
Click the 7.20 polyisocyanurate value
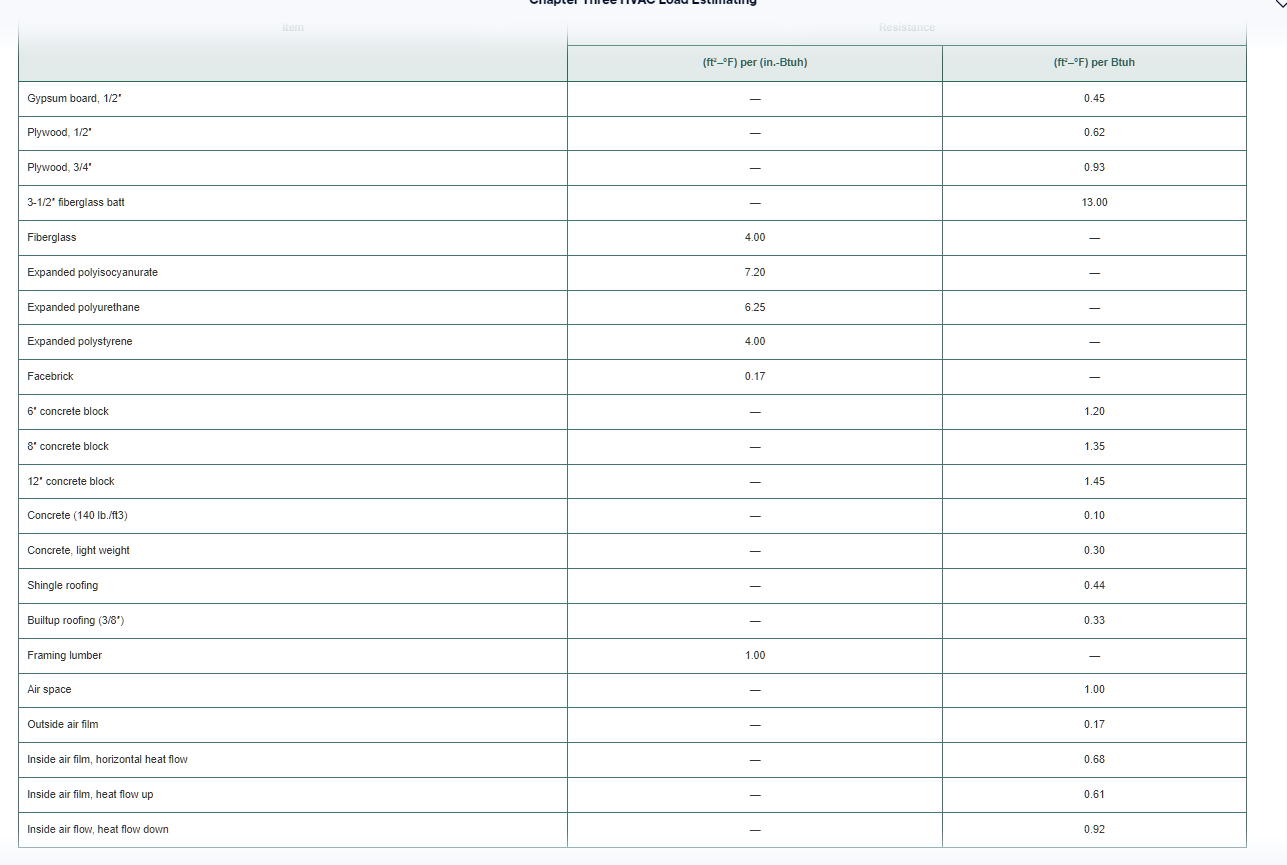coord(755,272)
